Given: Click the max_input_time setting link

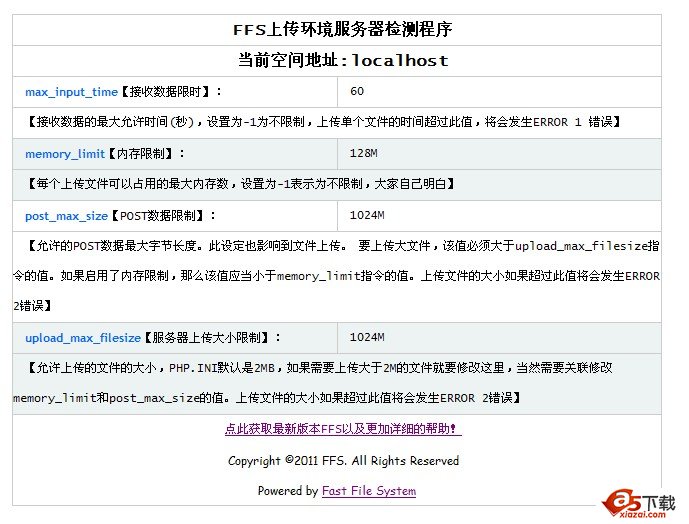Looking at the screenshot, I should click(x=71, y=92).
